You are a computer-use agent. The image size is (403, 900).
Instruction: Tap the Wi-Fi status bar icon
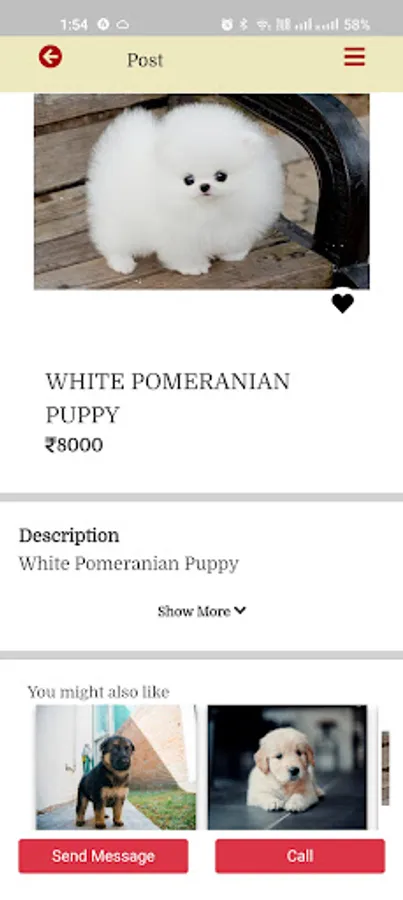(x=264, y=25)
